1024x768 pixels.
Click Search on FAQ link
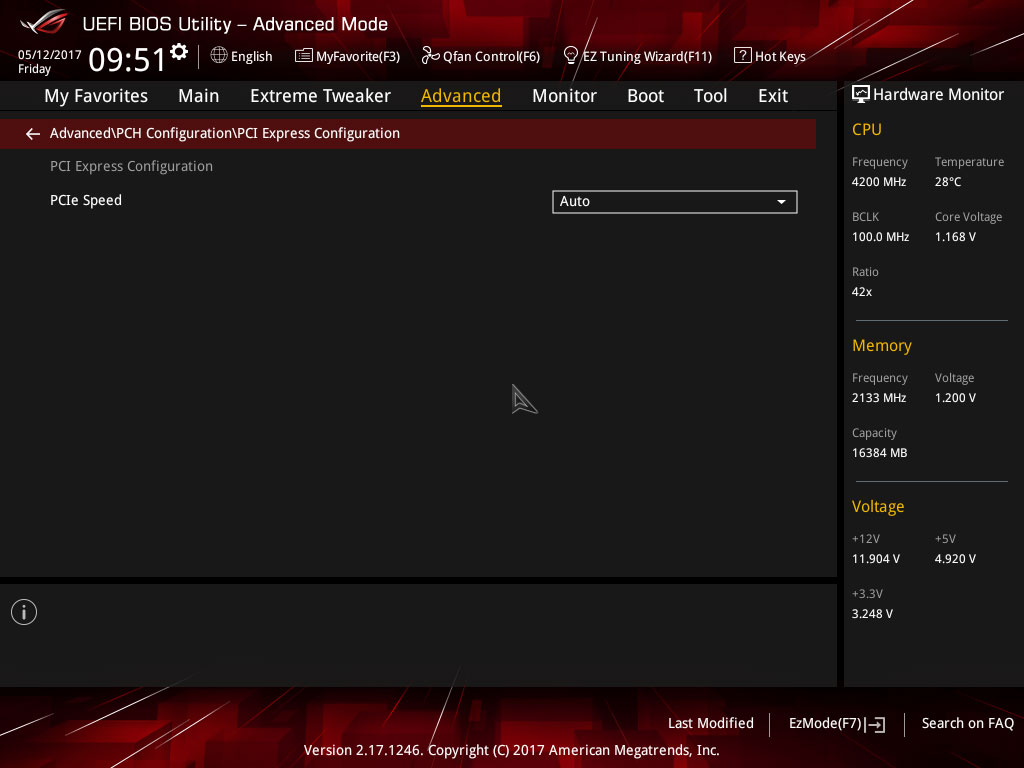967,724
